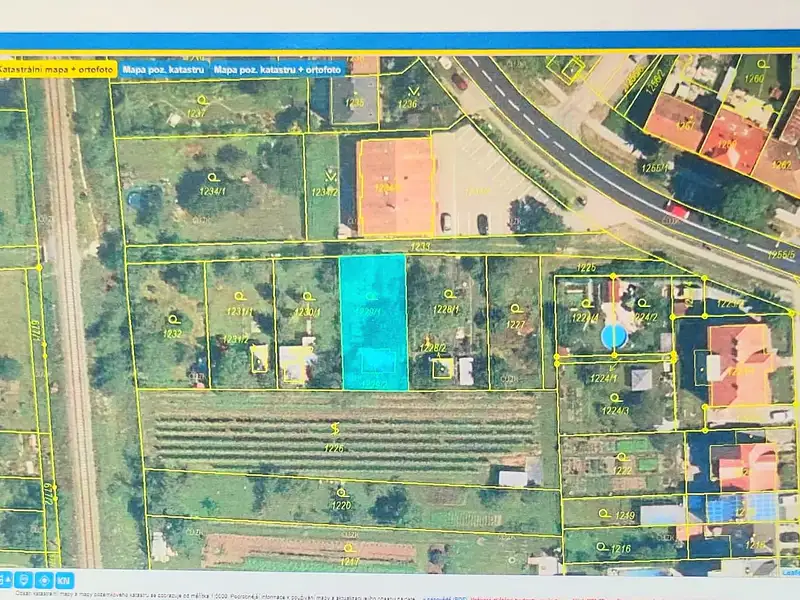
Task: Select parcel label 1227
Action: 515,324
